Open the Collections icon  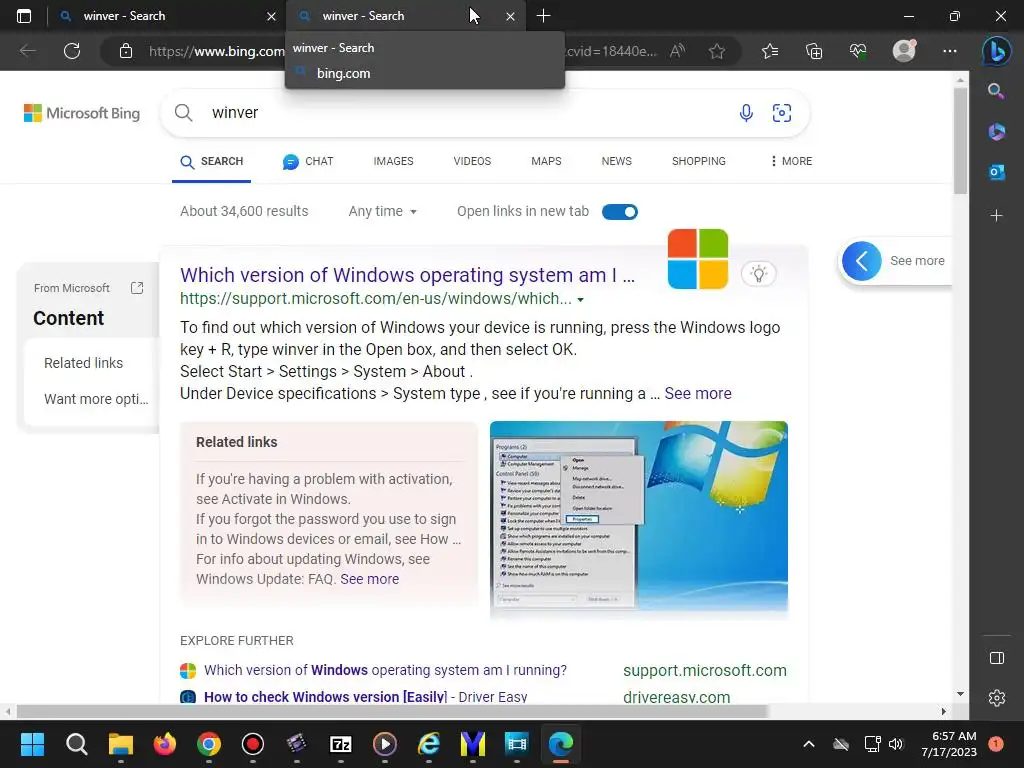coord(814,51)
